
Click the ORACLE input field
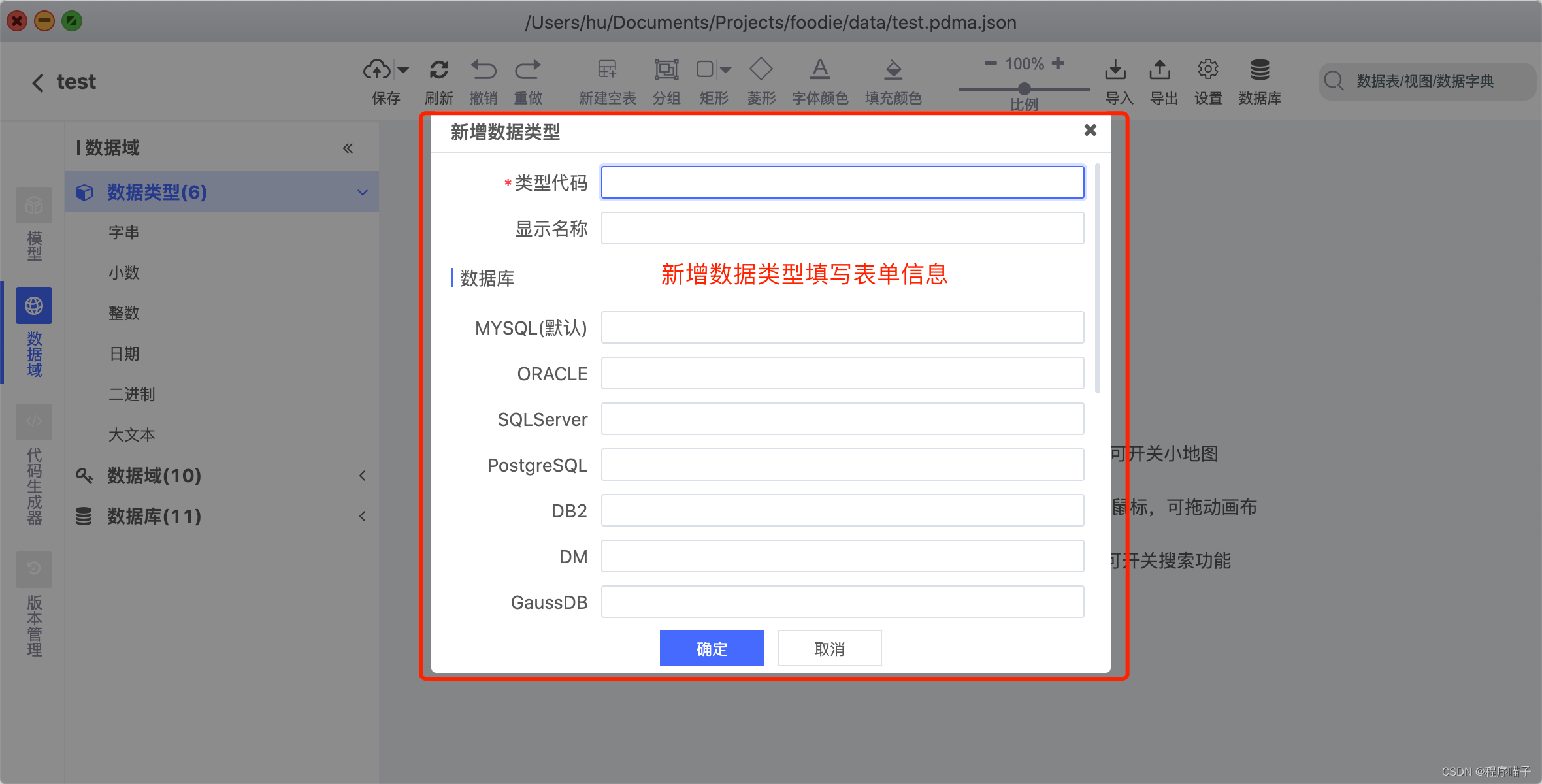click(842, 373)
